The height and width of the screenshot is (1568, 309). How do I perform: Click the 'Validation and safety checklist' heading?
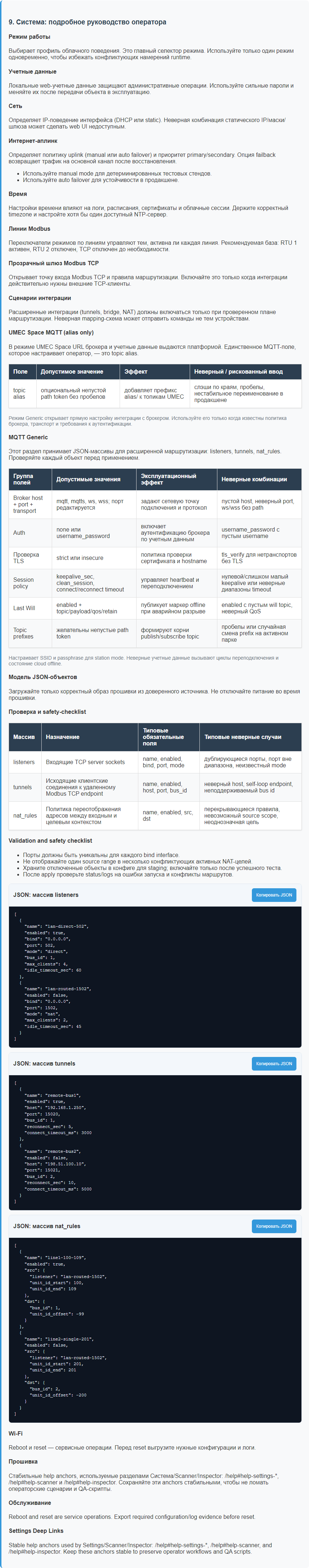(50, 840)
